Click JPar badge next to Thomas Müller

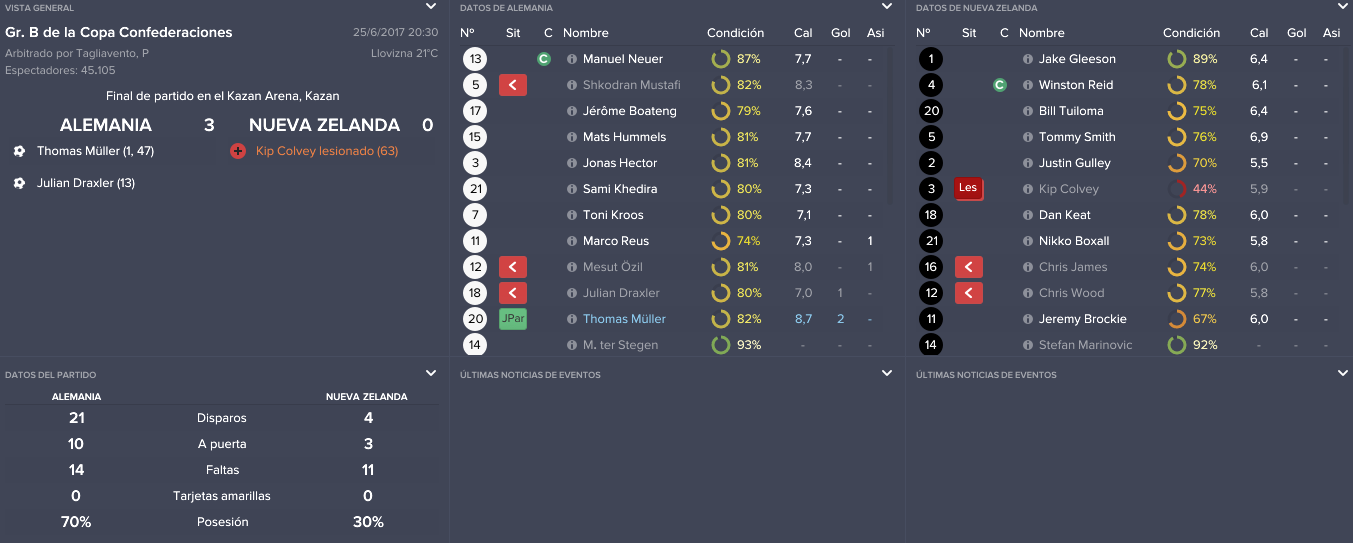pos(513,319)
